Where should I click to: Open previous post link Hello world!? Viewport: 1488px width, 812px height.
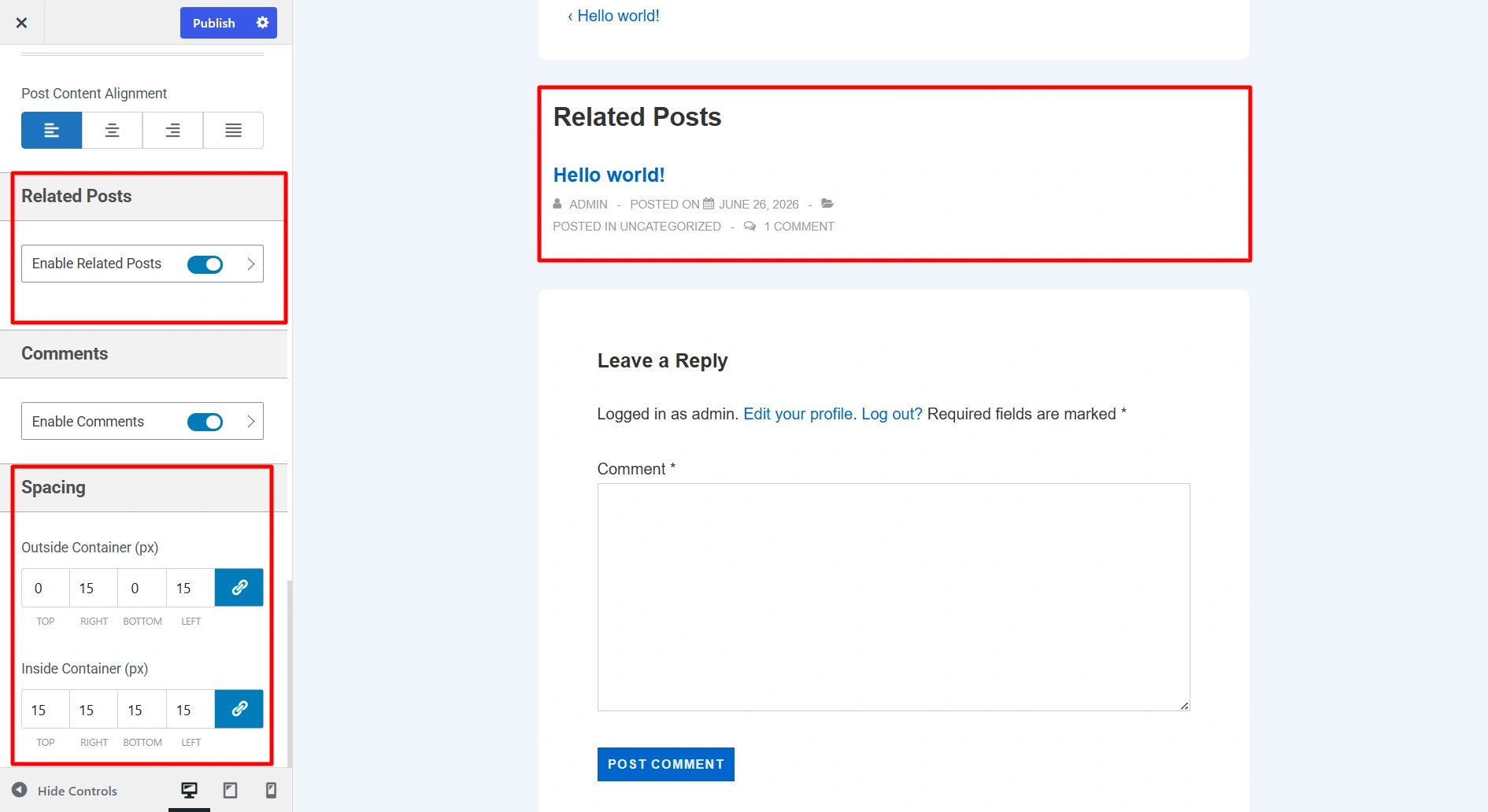tap(613, 16)
